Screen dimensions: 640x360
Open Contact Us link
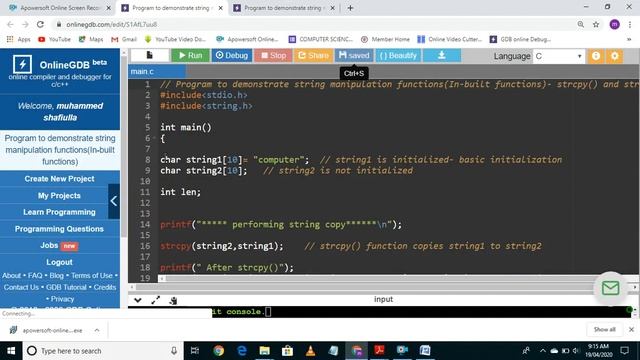pos(21,287)
